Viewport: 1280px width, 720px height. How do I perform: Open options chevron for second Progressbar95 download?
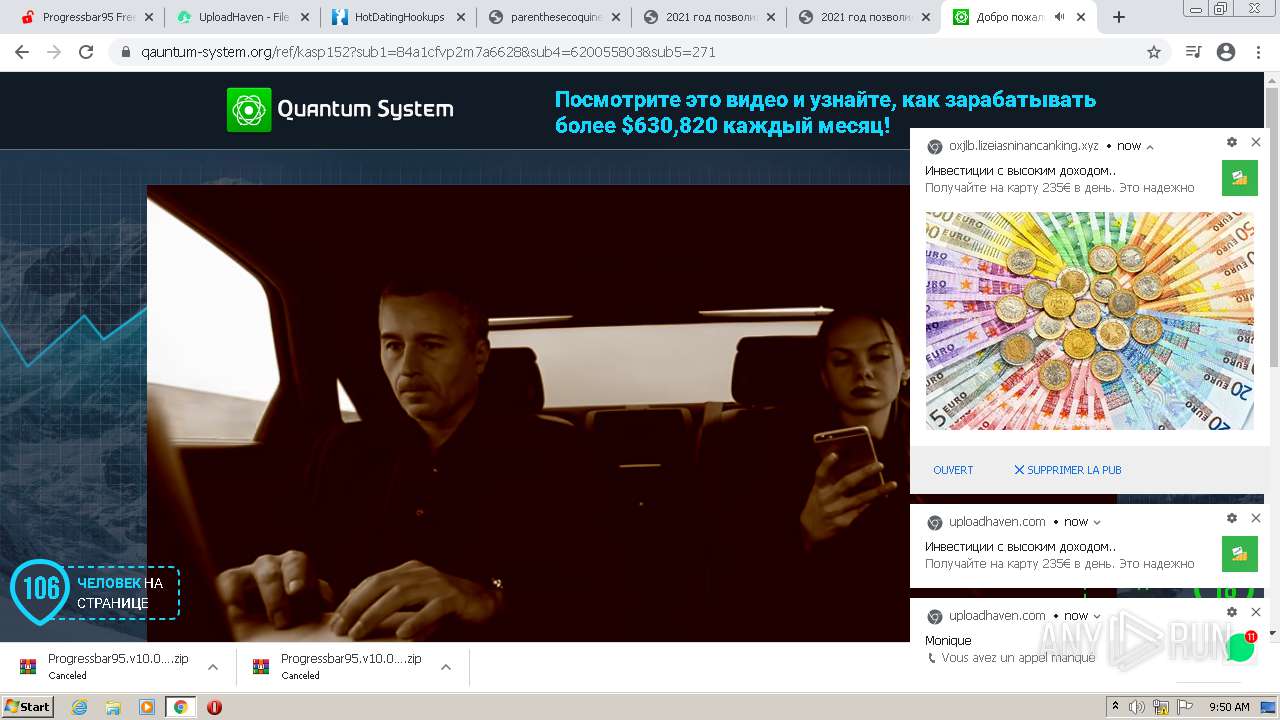(446, 667)
